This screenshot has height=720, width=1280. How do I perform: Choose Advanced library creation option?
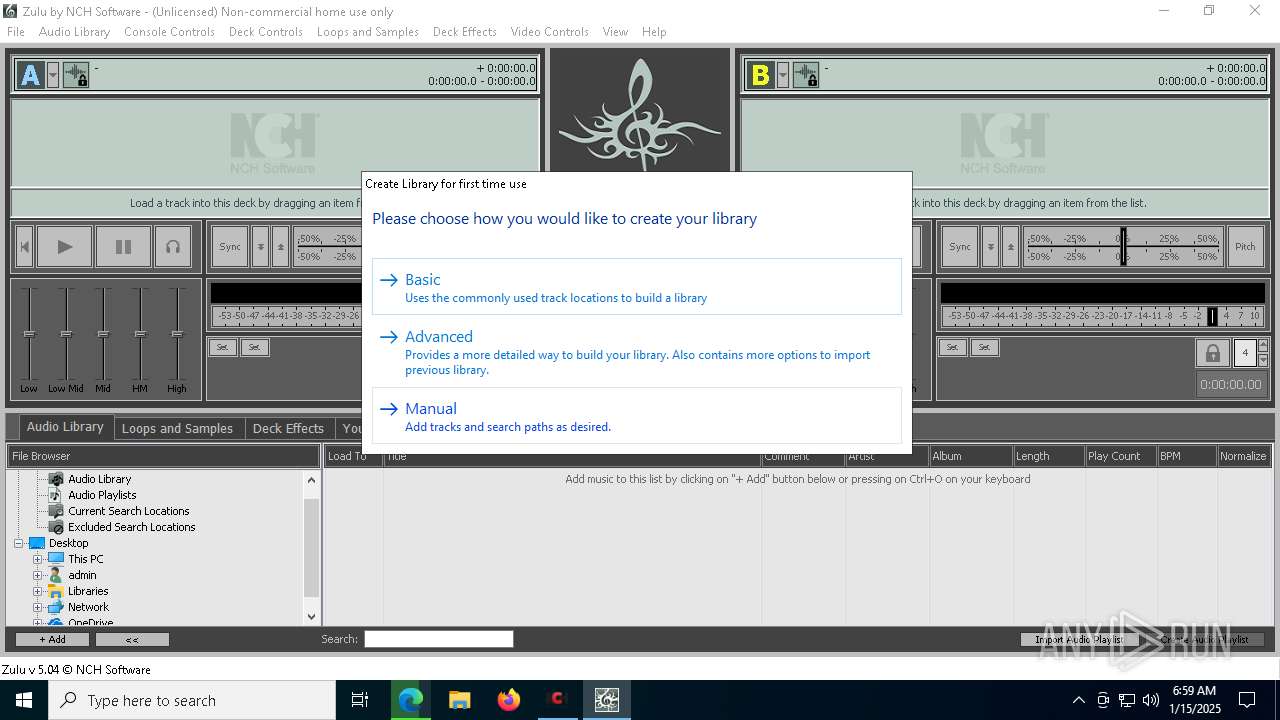coord(637,352)
